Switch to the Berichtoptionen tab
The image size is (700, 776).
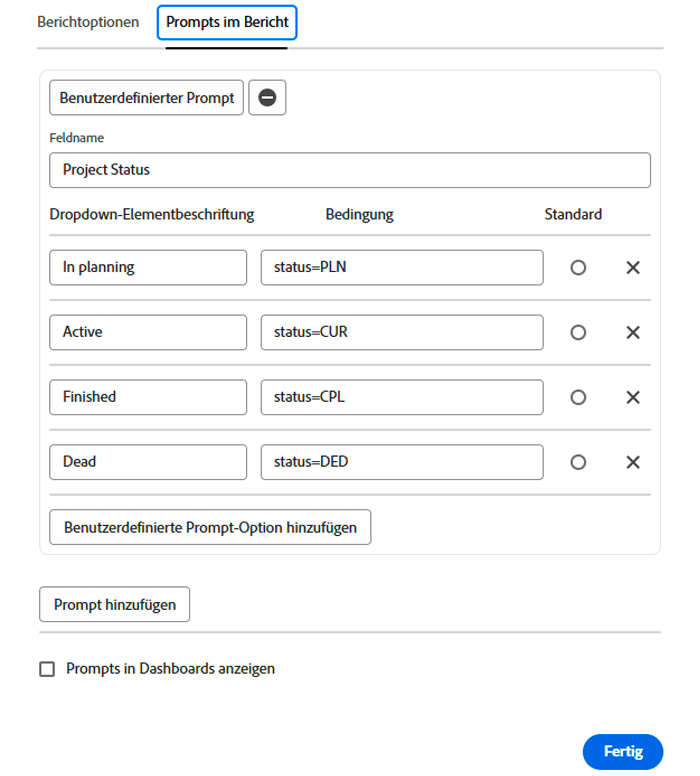click(x=88, y=21)
